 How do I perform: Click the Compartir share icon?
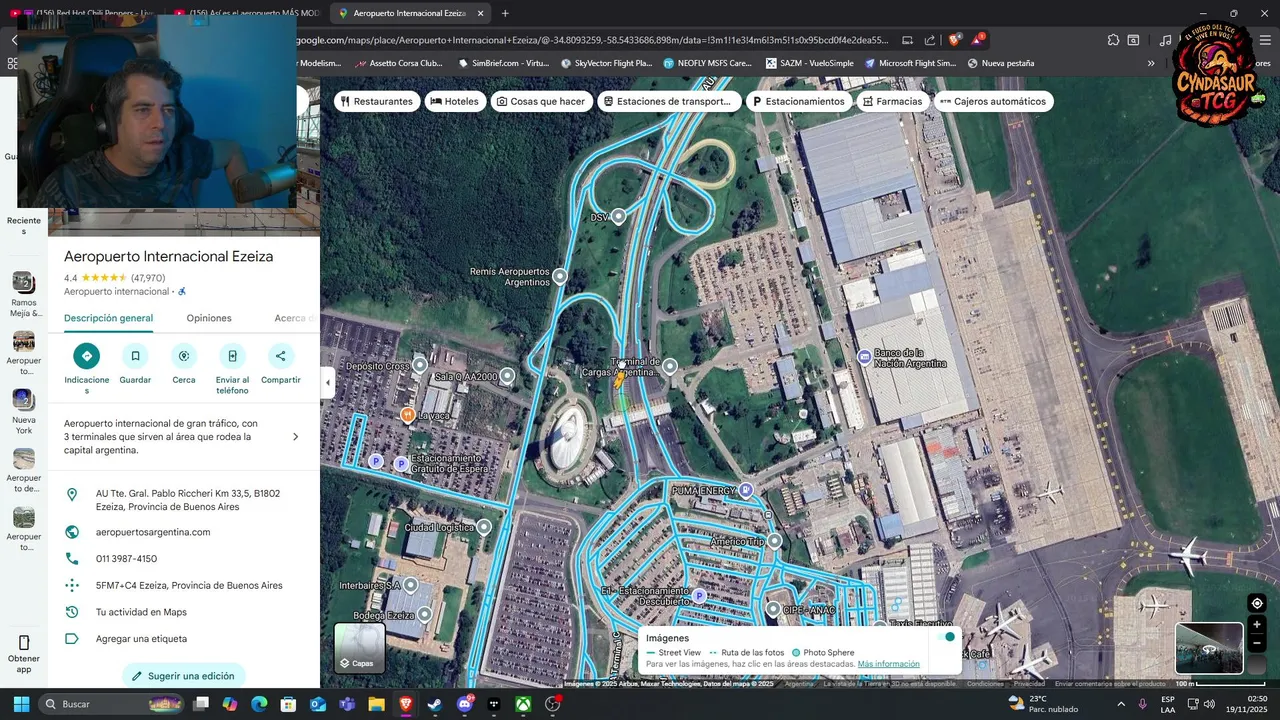pos(280,356)
